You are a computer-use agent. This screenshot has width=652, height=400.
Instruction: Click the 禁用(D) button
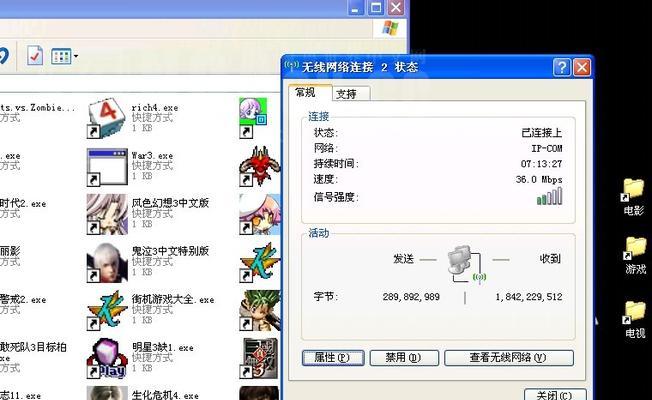point(404,358)
